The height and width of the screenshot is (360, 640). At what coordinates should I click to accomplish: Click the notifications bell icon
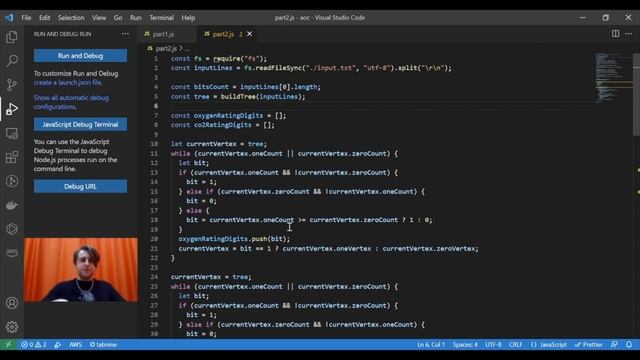click(629, 344)
